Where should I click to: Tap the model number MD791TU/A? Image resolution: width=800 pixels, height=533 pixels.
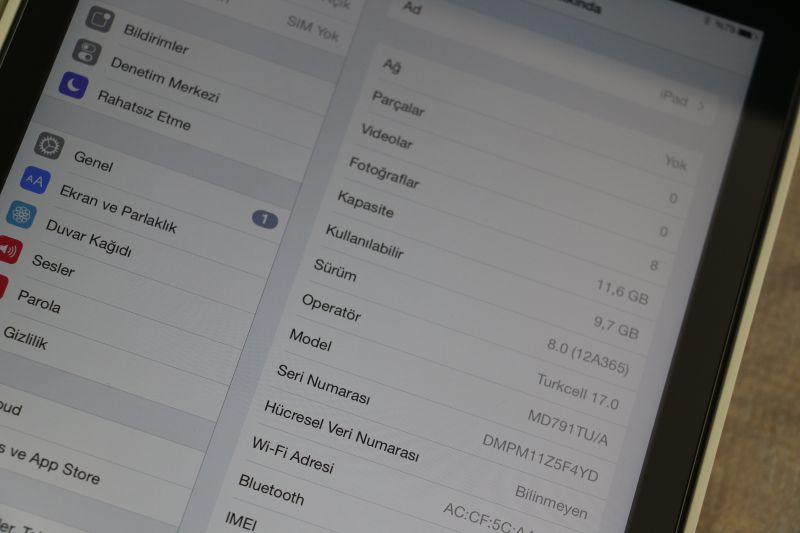567,427
